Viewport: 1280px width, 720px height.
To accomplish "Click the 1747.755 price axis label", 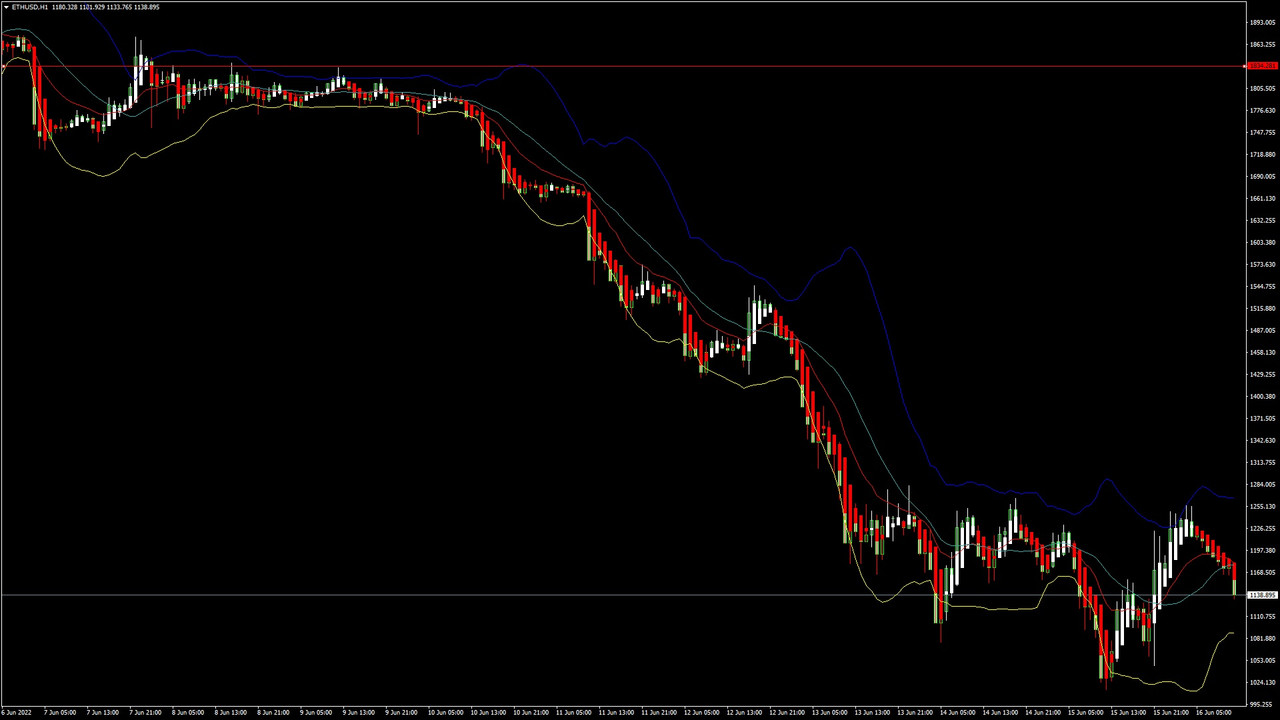I will (1262, 132).
